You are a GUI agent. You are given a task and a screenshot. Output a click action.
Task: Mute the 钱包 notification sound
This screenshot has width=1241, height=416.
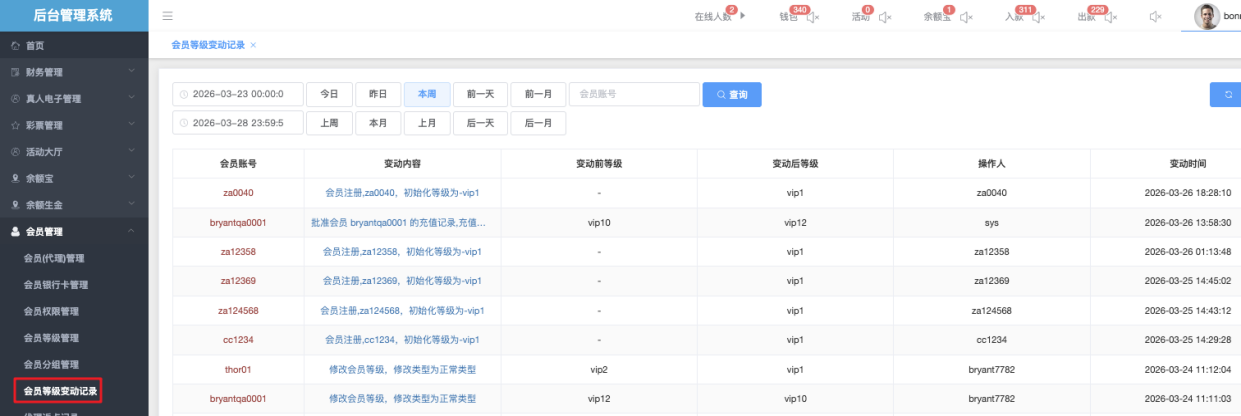point(813,17)
